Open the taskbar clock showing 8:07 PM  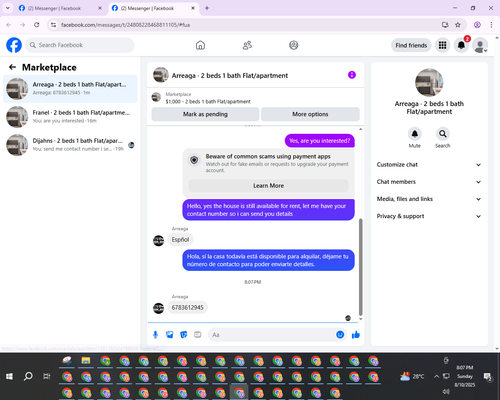pos(465,376)
